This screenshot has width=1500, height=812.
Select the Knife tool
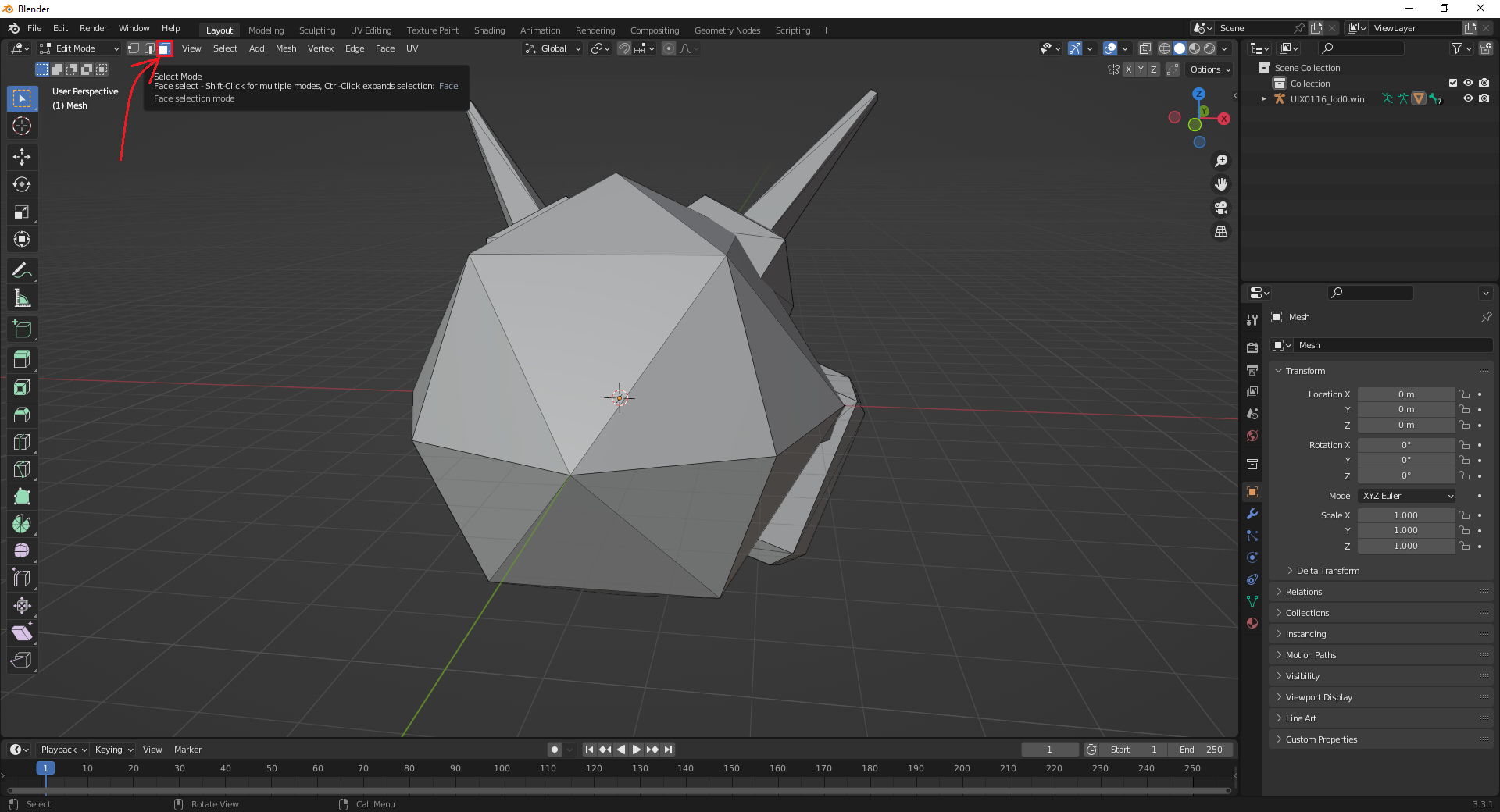point(22,469)
